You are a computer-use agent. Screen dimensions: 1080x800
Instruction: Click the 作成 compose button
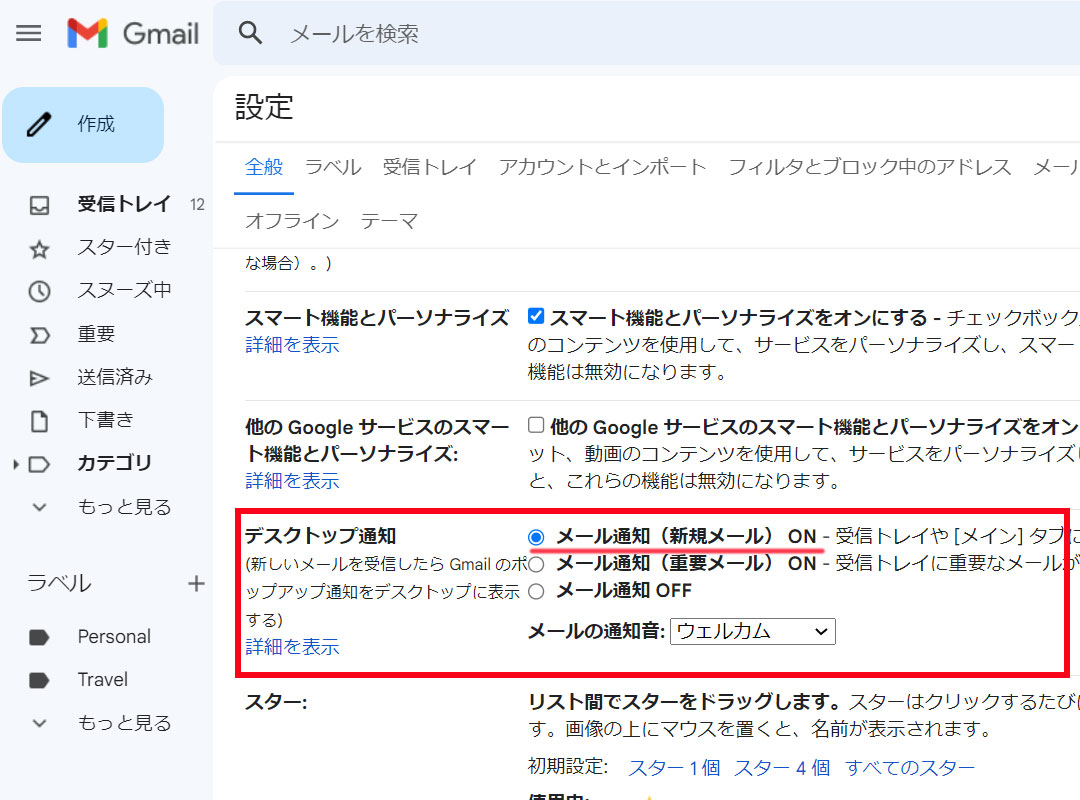[83, 125]
